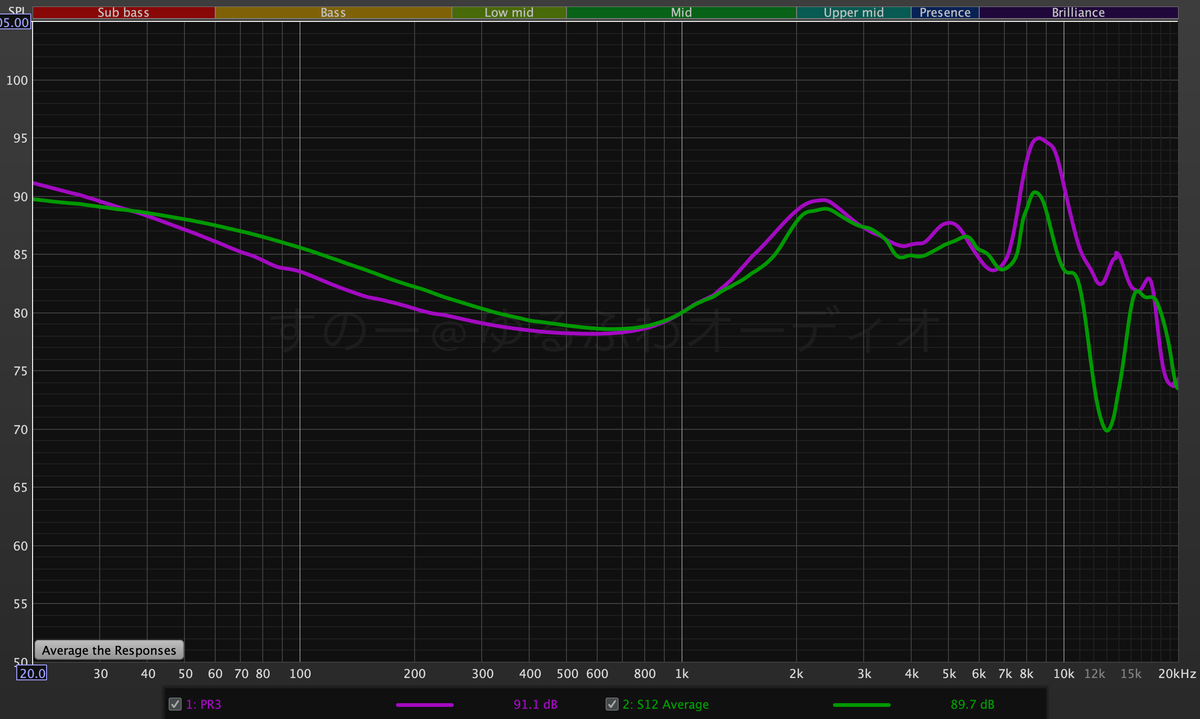This screenshot has width=1200, height=719.
Task: Click the Brilliance band label
Action: coord(1078,13)
